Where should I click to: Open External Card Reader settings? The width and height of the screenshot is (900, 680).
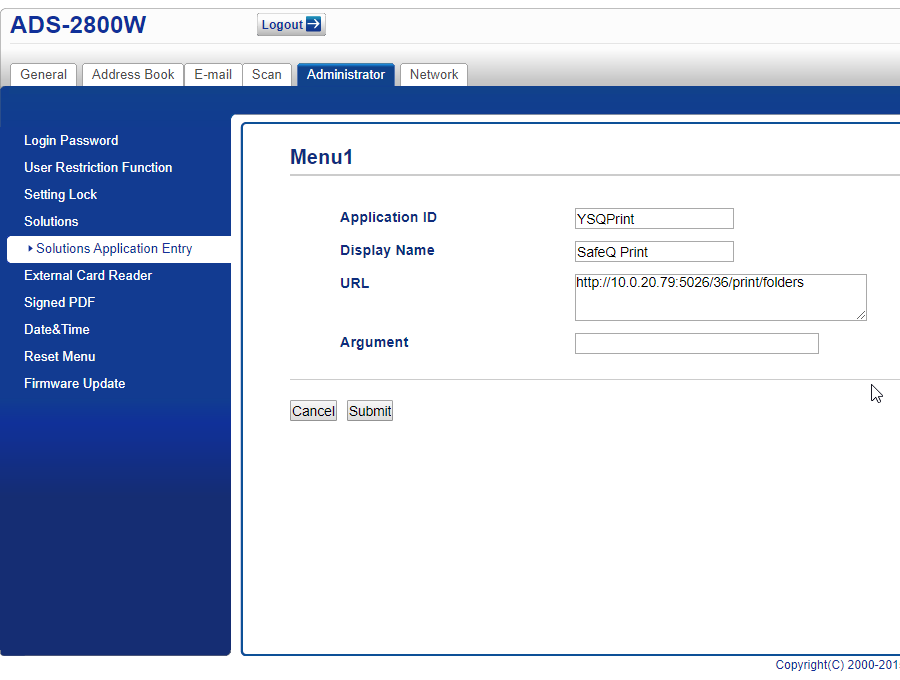pyautogui.click(x=88, y=276)
